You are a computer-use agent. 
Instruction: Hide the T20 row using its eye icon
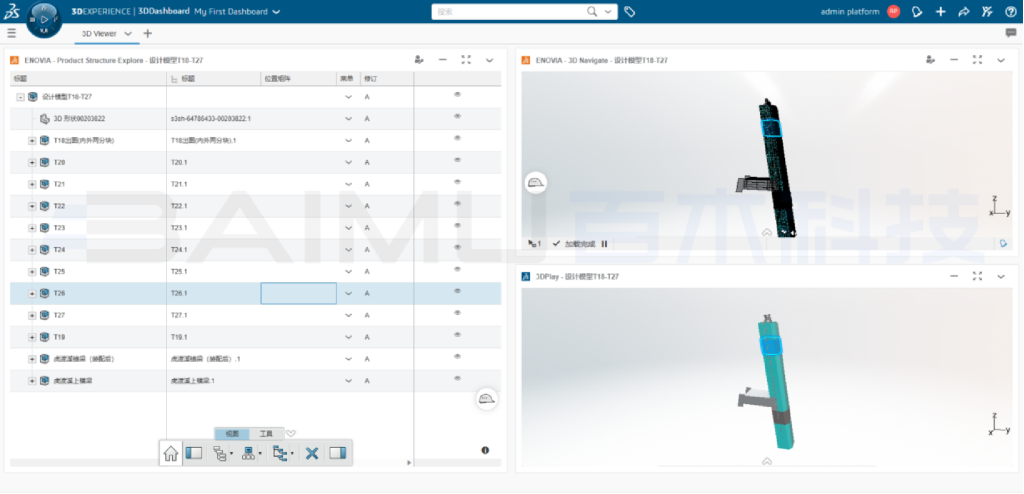(457, 160)
